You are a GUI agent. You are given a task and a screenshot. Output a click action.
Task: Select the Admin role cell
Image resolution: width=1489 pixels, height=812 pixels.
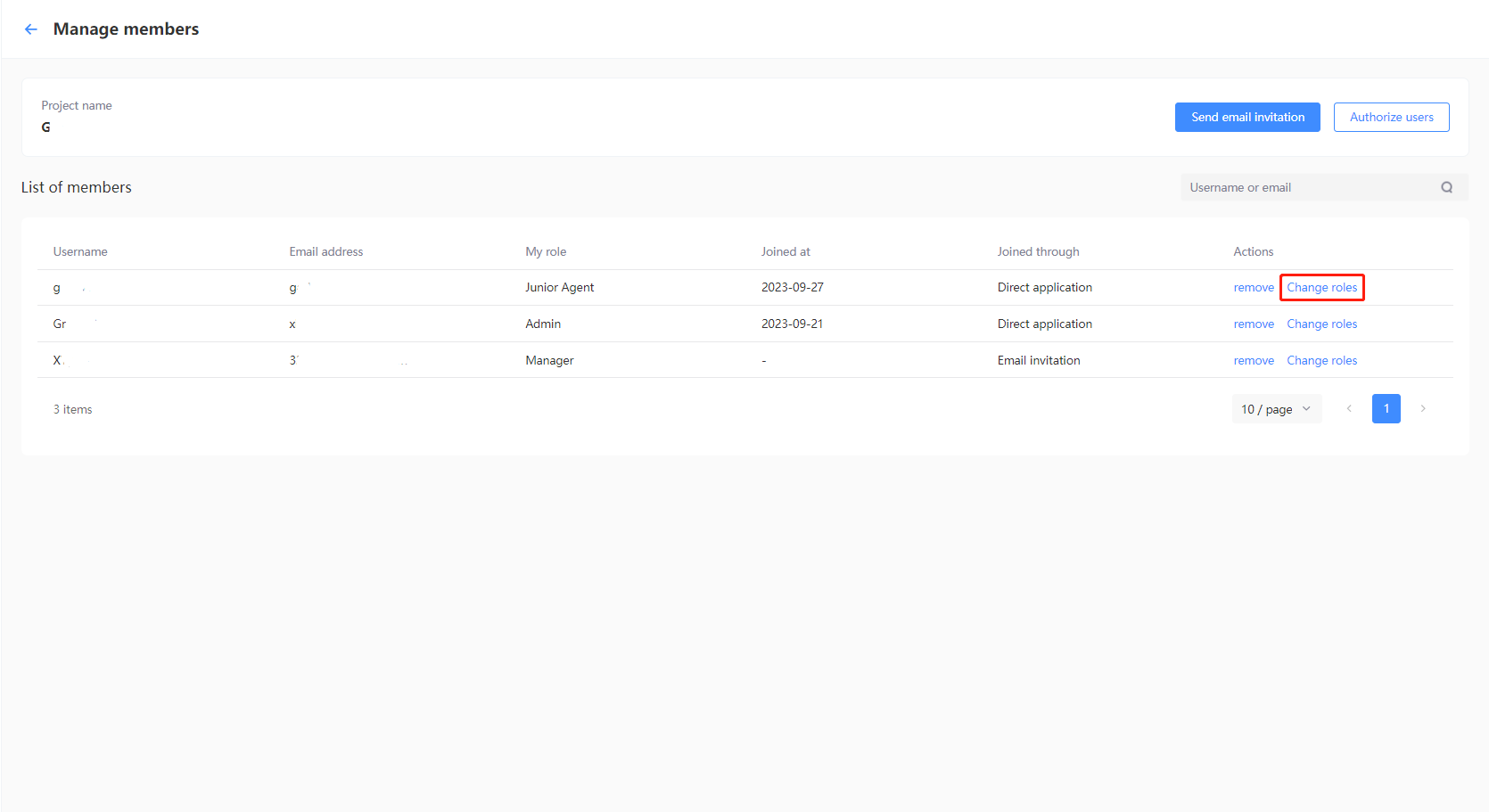[x=543, y=324]
